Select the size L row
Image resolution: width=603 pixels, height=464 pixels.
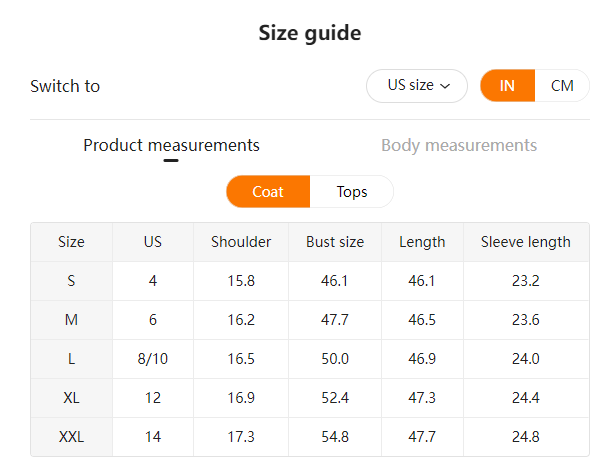71,359
